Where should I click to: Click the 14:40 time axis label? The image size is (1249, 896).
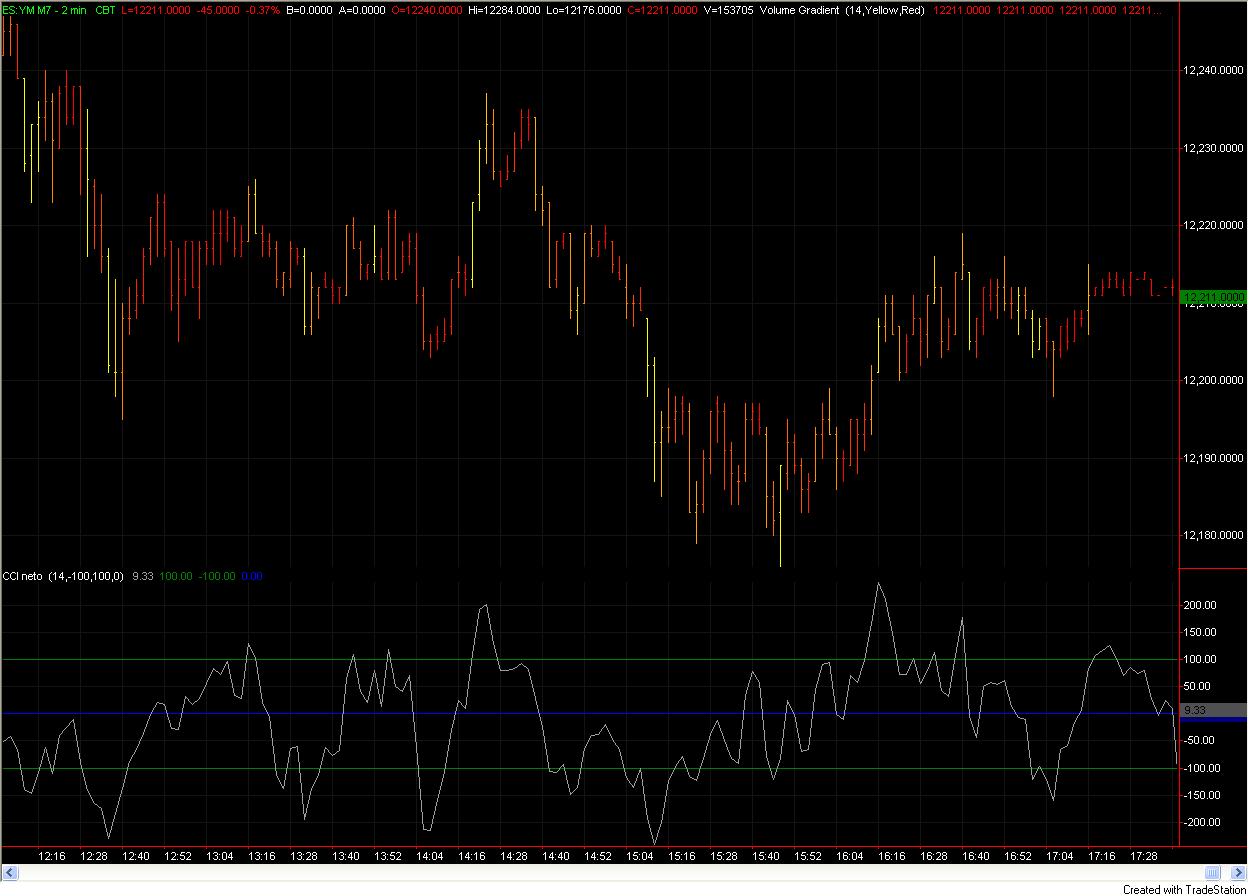coord(556,856)
